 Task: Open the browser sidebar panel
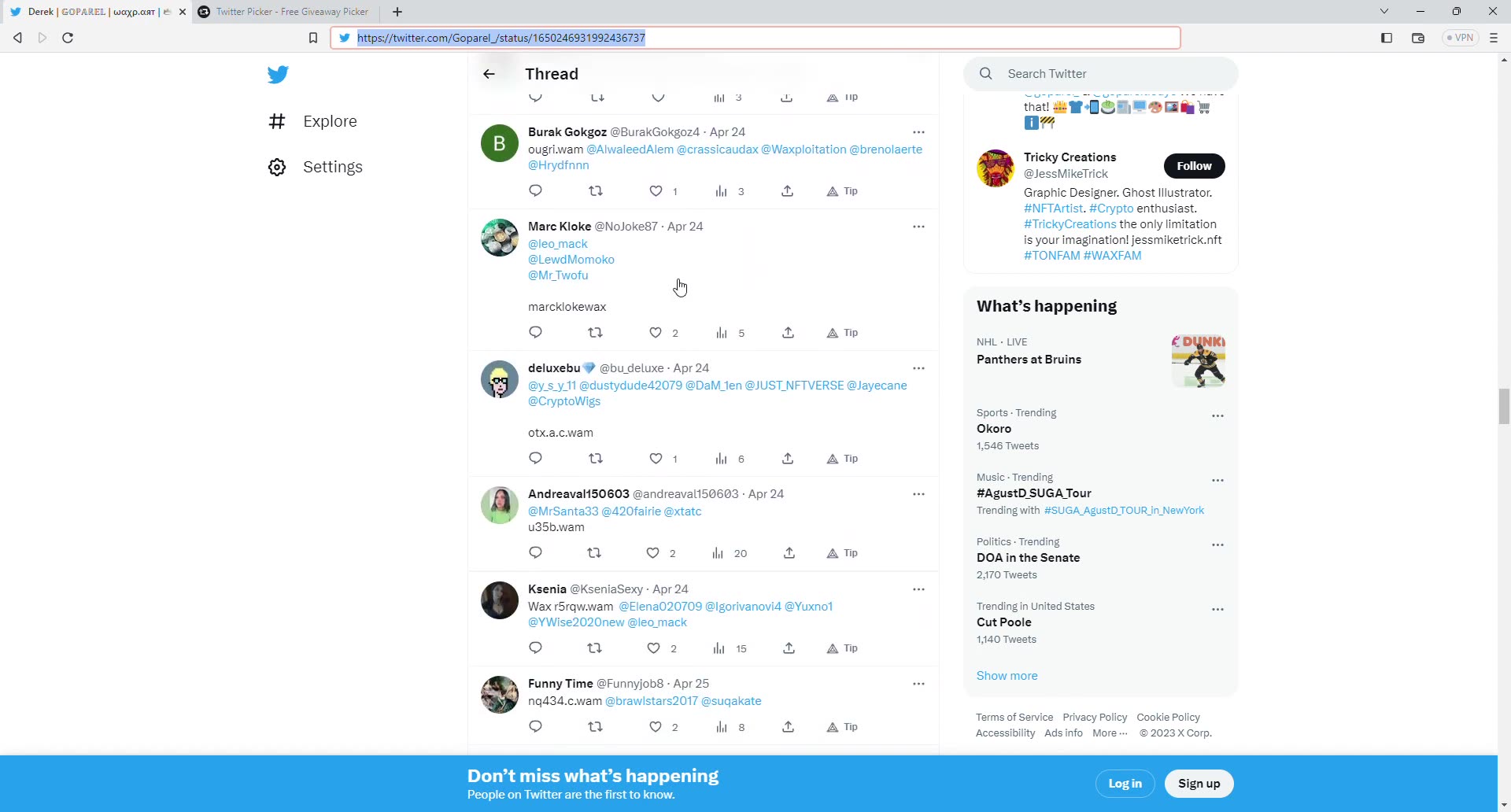1387,38
